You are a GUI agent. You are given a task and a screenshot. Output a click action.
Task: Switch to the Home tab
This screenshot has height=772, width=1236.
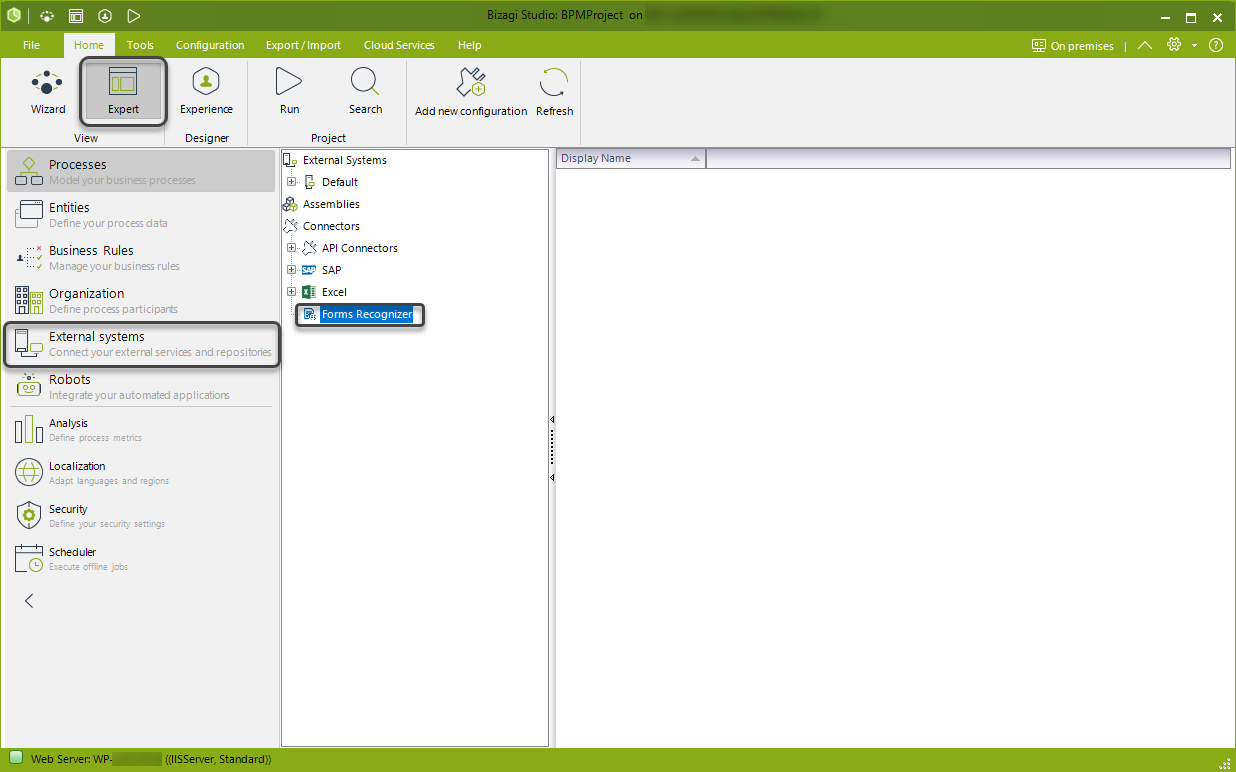[89, 45]
